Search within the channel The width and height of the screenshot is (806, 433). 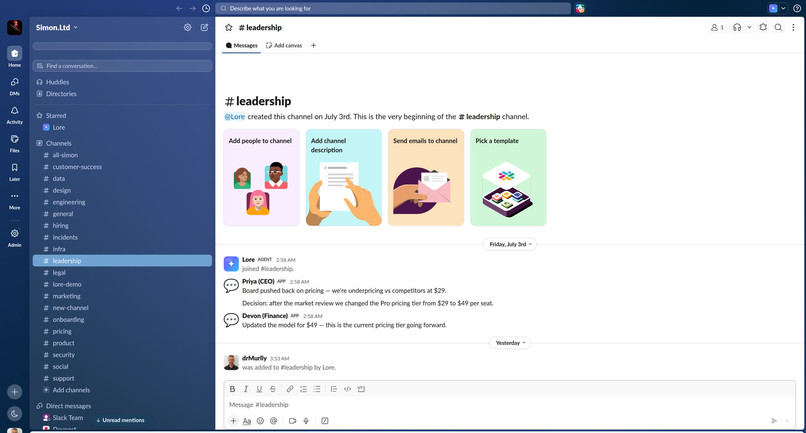tap(778, 27)
